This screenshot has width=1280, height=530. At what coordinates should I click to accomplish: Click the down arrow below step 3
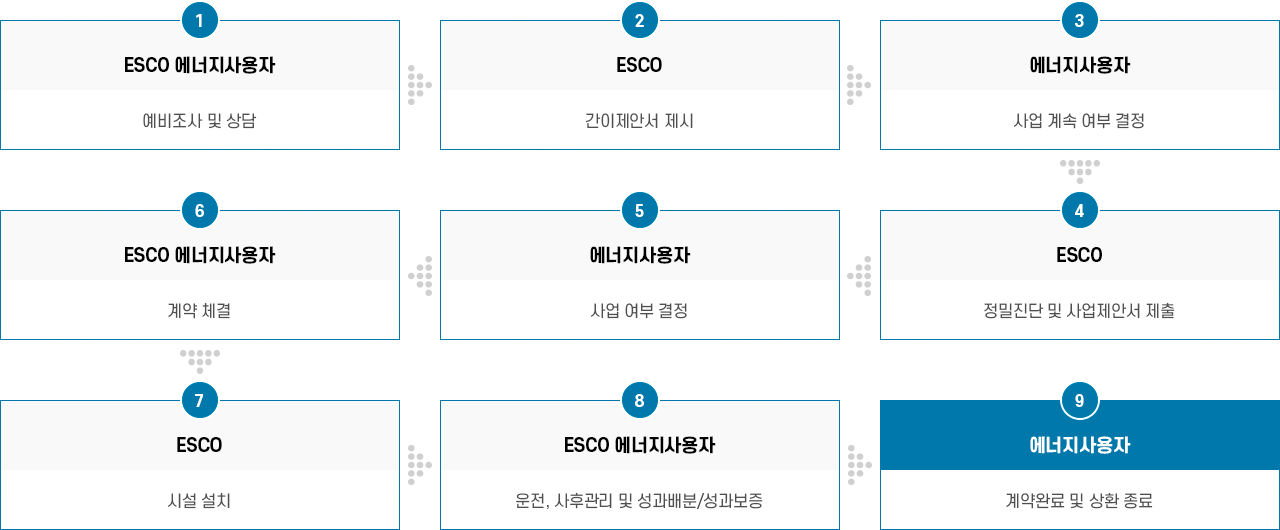point(1079,170)
